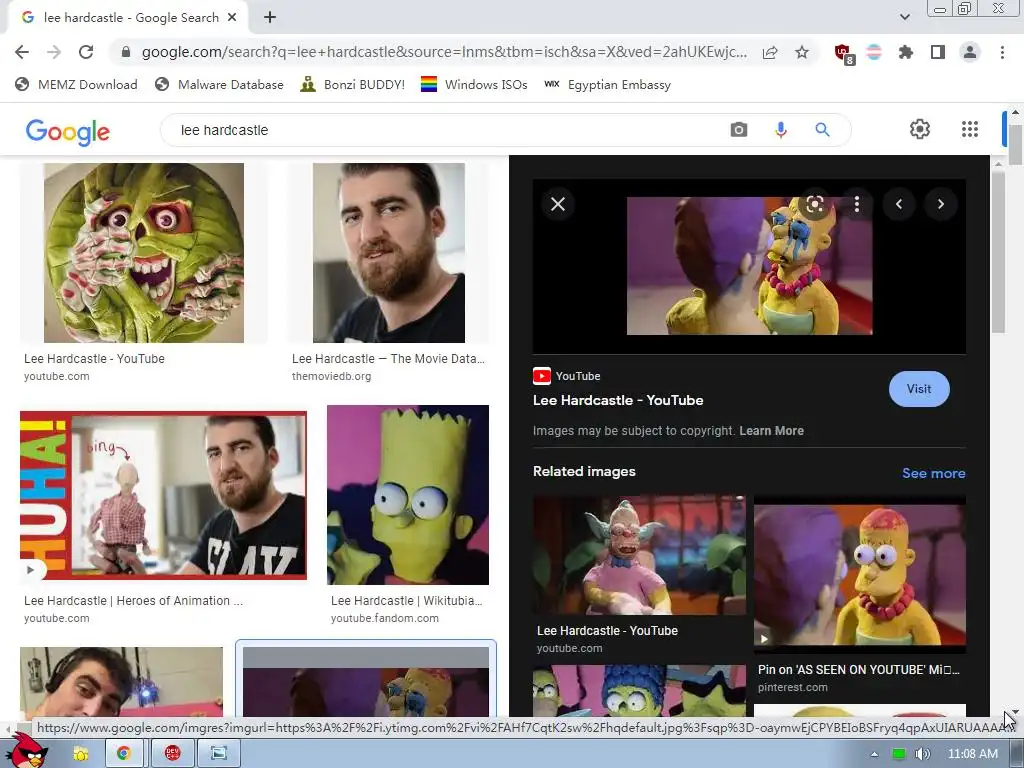The width and height of the screenshot is (1024, 768).
Task: Go back to the previous page
Action: tap(22, 52)
